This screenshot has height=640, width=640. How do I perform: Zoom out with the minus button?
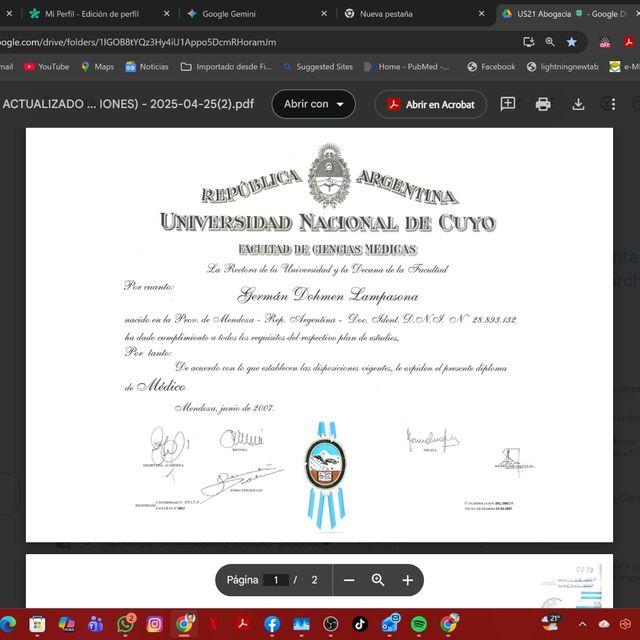[349, 580]
